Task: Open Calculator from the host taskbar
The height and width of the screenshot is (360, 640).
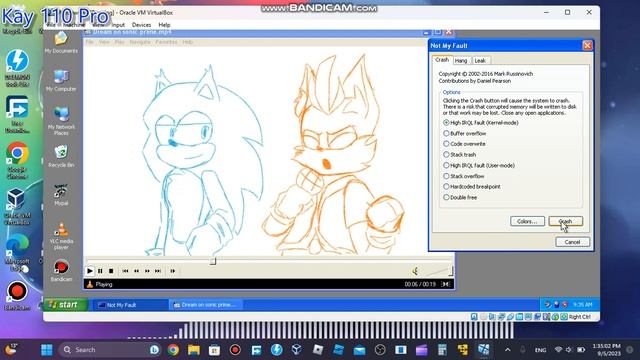Action: click(442, 350)
